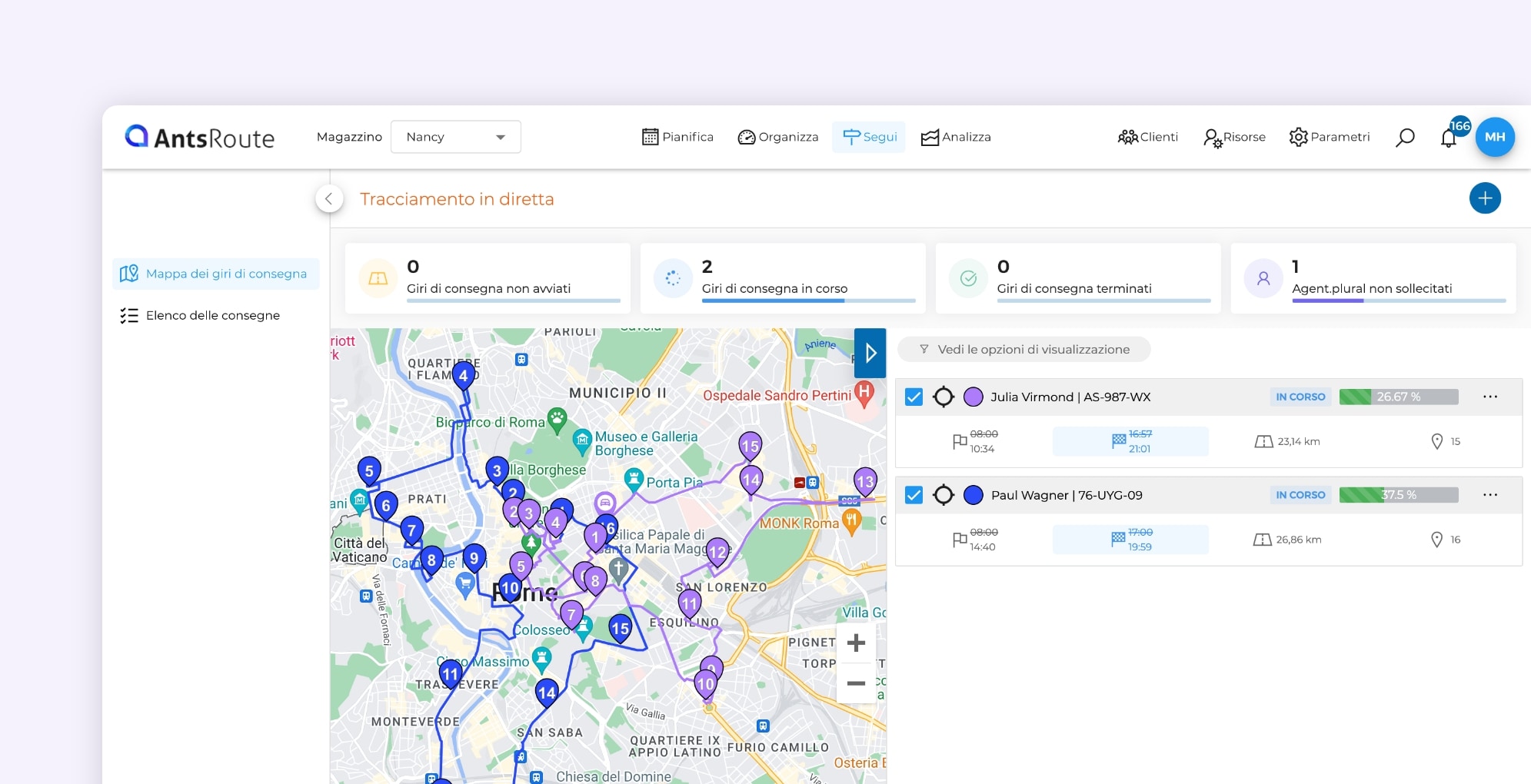Viewport: 1531px width, 784px height.
Task: Open notifications bell with 166 badge
Action: [x=1449, y=138]
